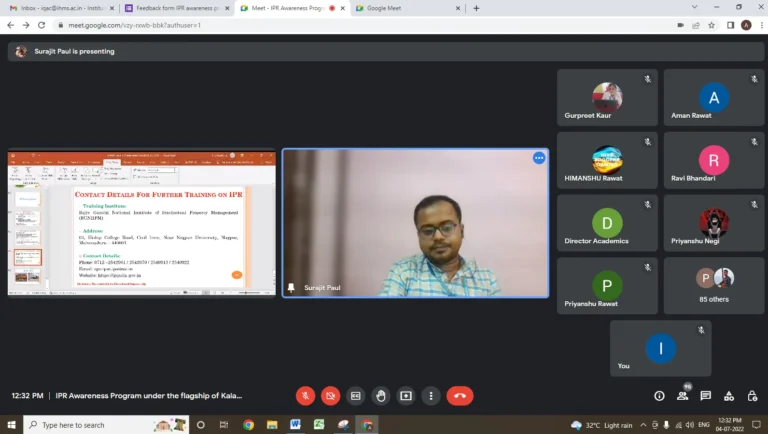The width and height of the screenshot is (768, 434).
Task: Raise hand in the meeting
Action: tap(381, 396)
